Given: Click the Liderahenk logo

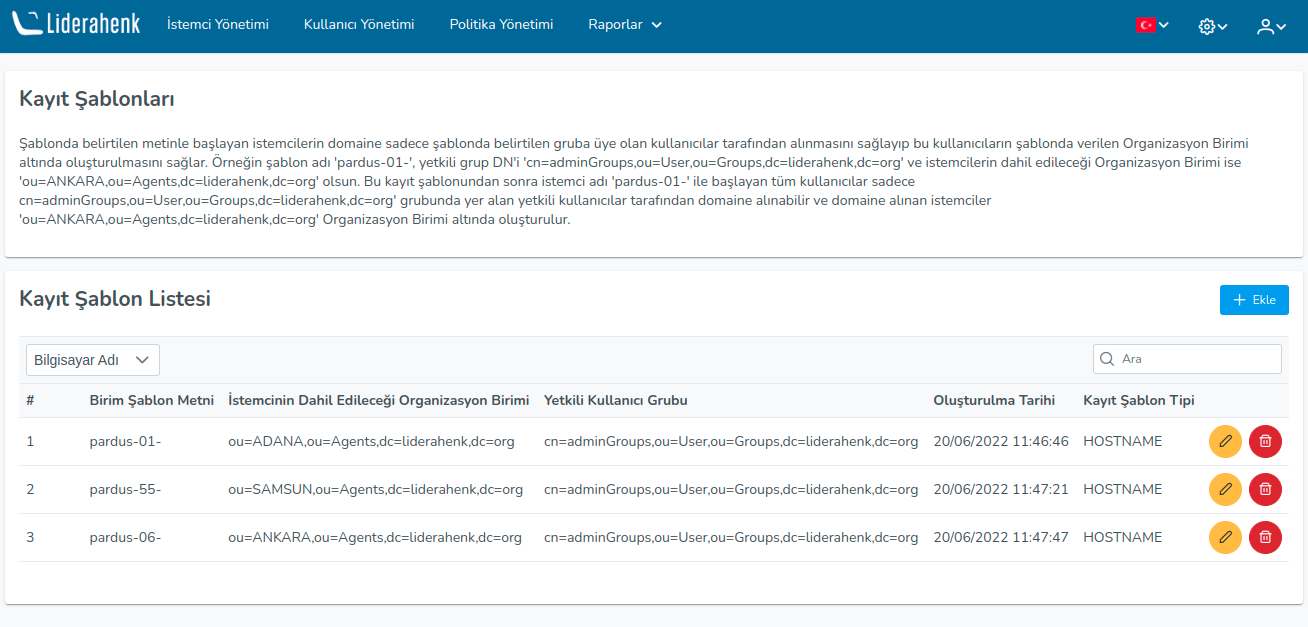Looking at the screenshot, I should tap(76, 22).
